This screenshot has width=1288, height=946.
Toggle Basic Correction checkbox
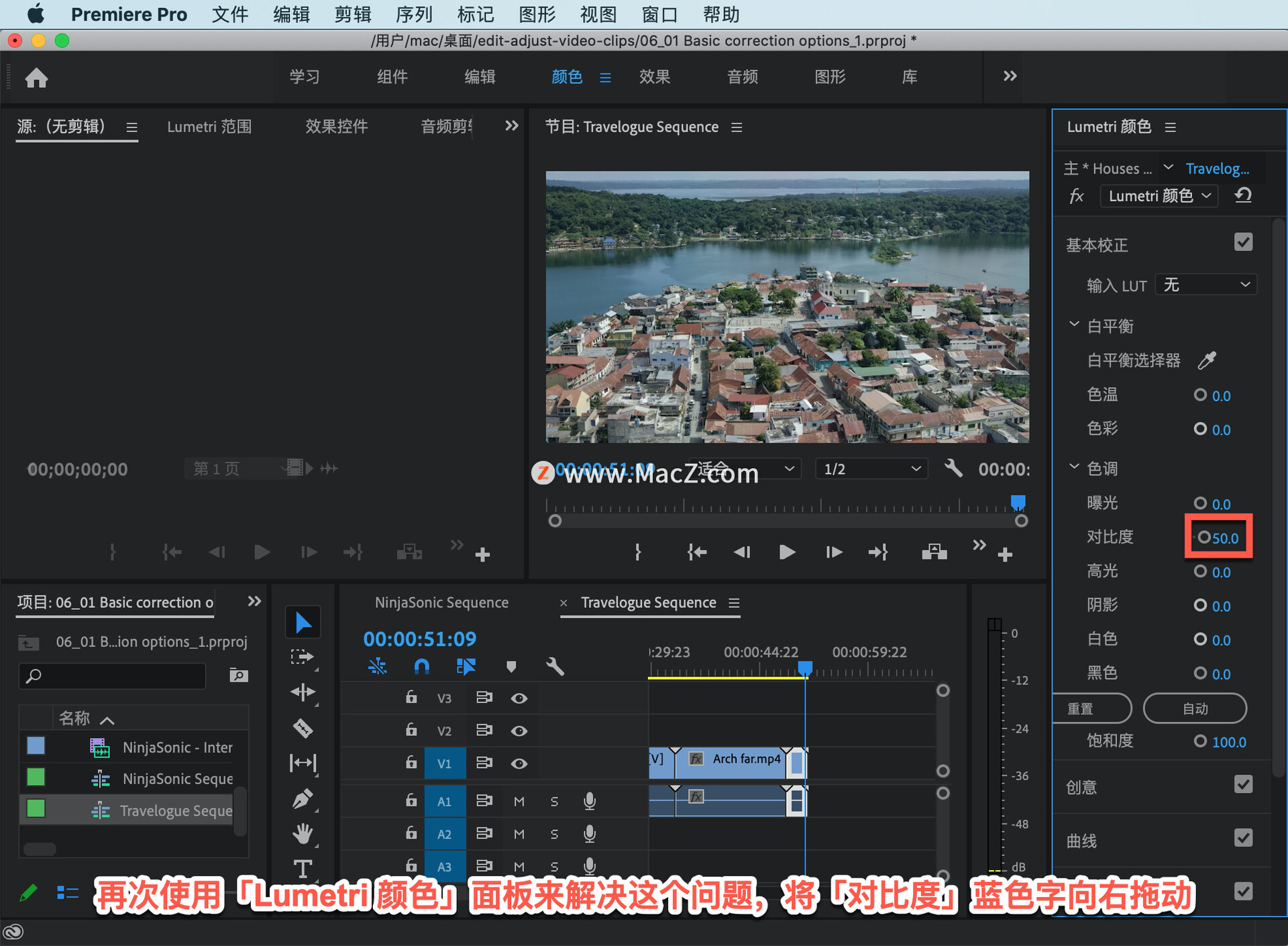1243,242
